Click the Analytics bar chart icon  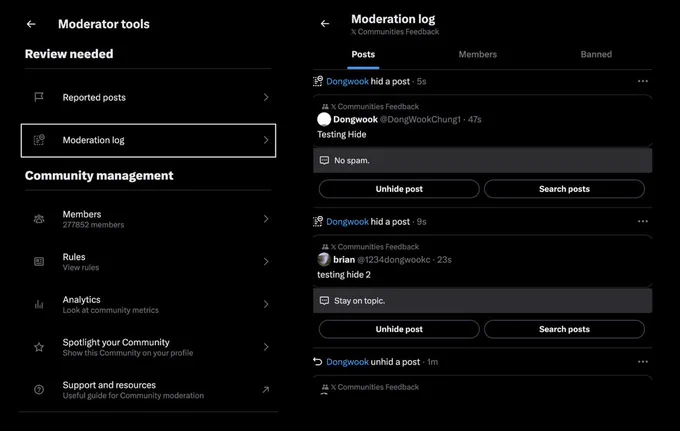(39, 304)
